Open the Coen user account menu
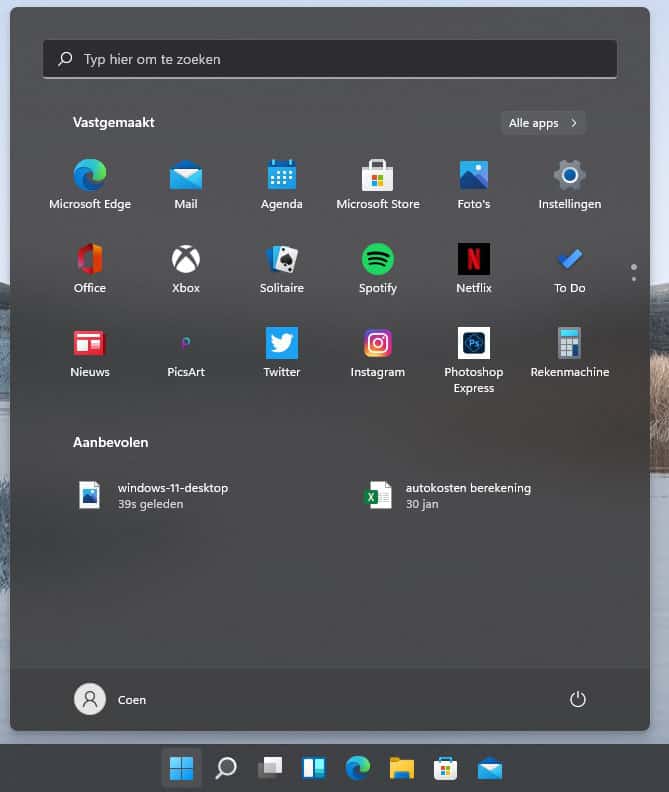This screenshot has height=792, width=669. click(110, 700)
